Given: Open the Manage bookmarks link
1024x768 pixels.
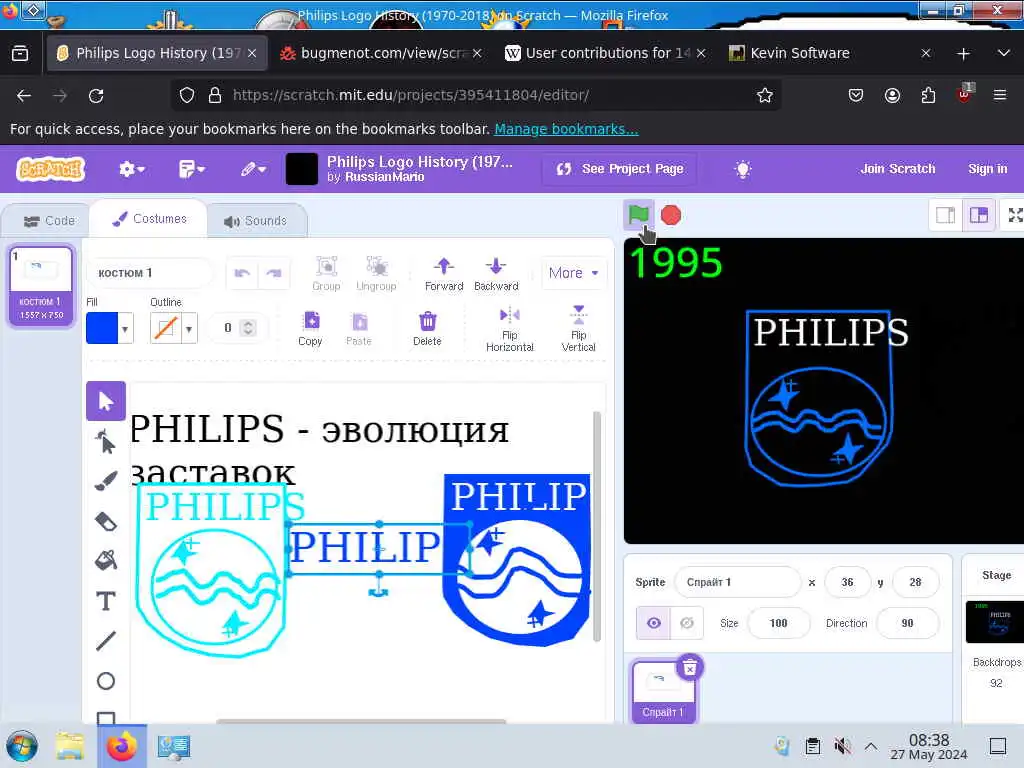Looking at the screenshot, I should (x=566, y=129).
